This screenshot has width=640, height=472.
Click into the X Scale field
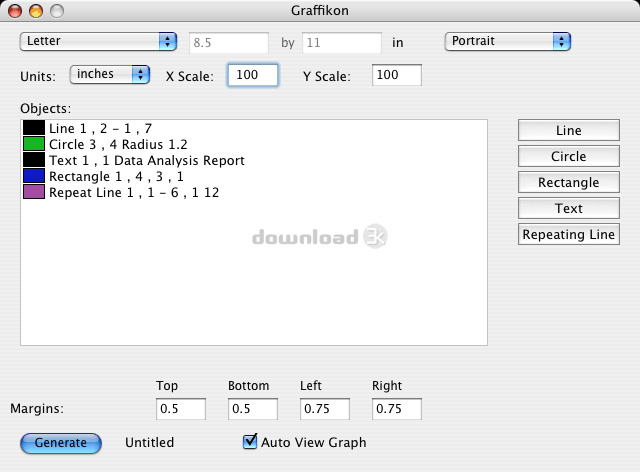coord(252,75)
